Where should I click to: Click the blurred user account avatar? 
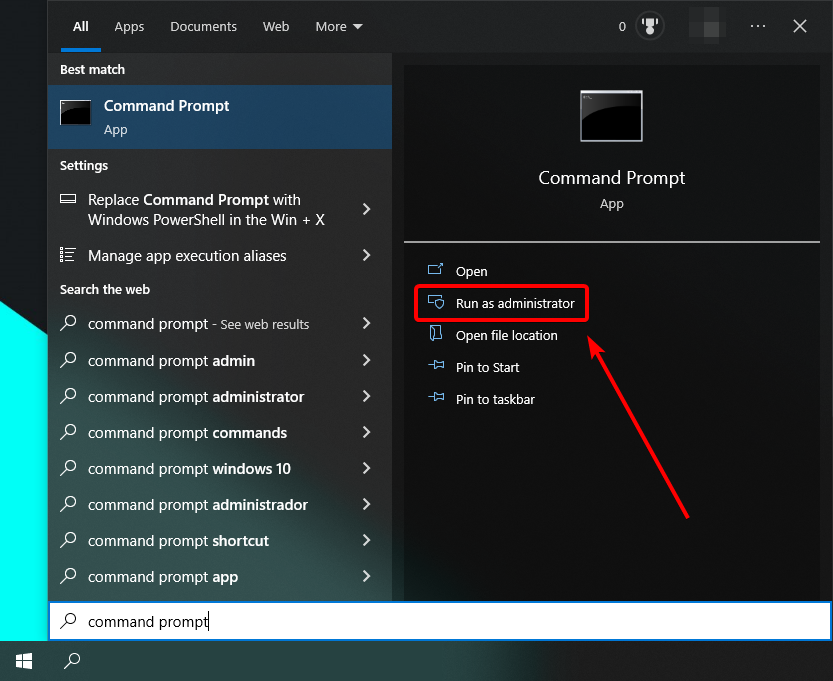pyautogui.click(x=707, y=26)
